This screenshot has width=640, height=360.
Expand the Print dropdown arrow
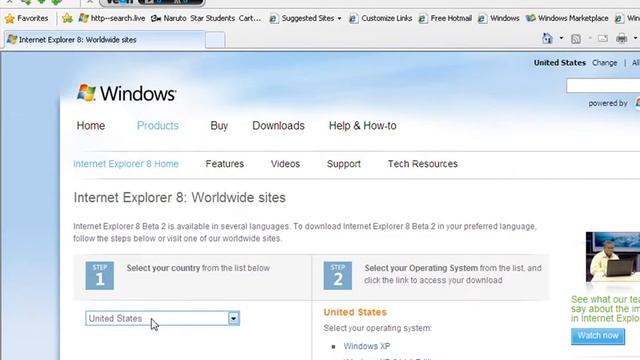tap(636, 38)
